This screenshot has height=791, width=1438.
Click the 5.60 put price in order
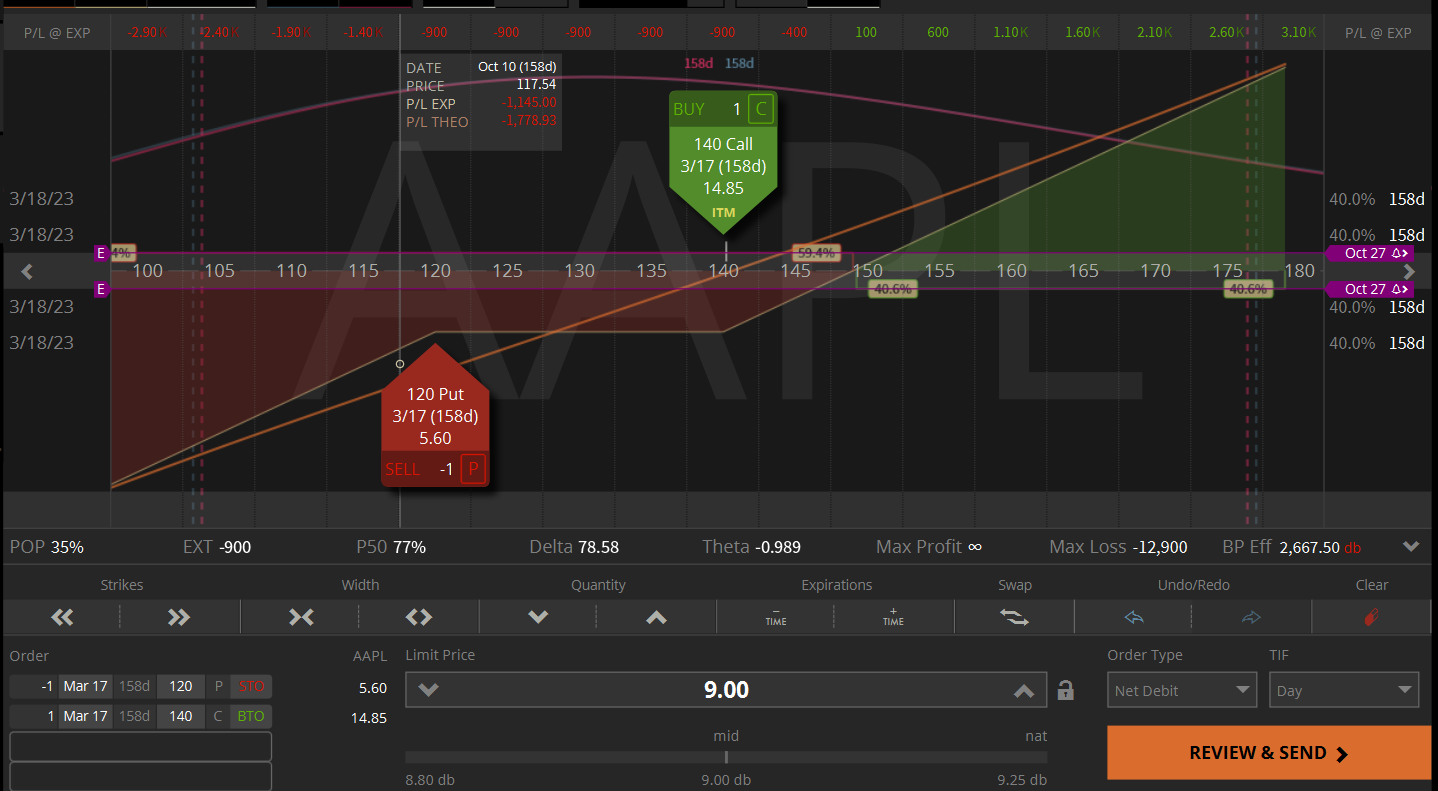coord(372,688)
